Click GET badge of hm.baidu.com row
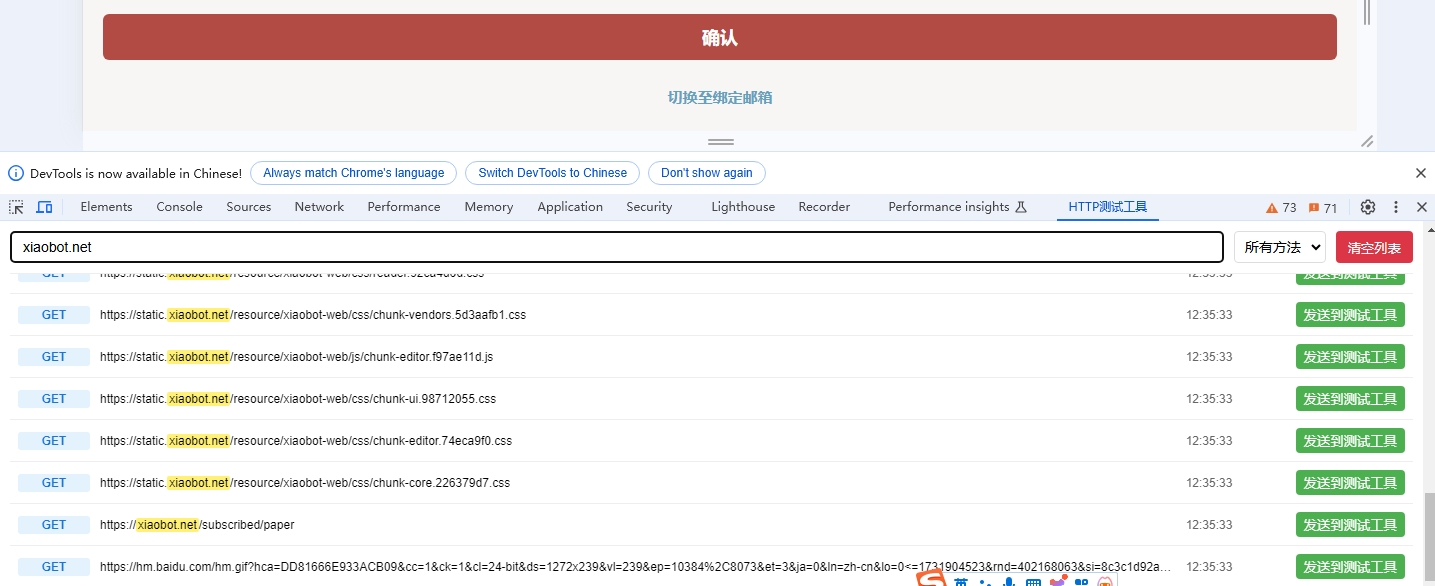The image size is (1435, 586). [54, 567]
